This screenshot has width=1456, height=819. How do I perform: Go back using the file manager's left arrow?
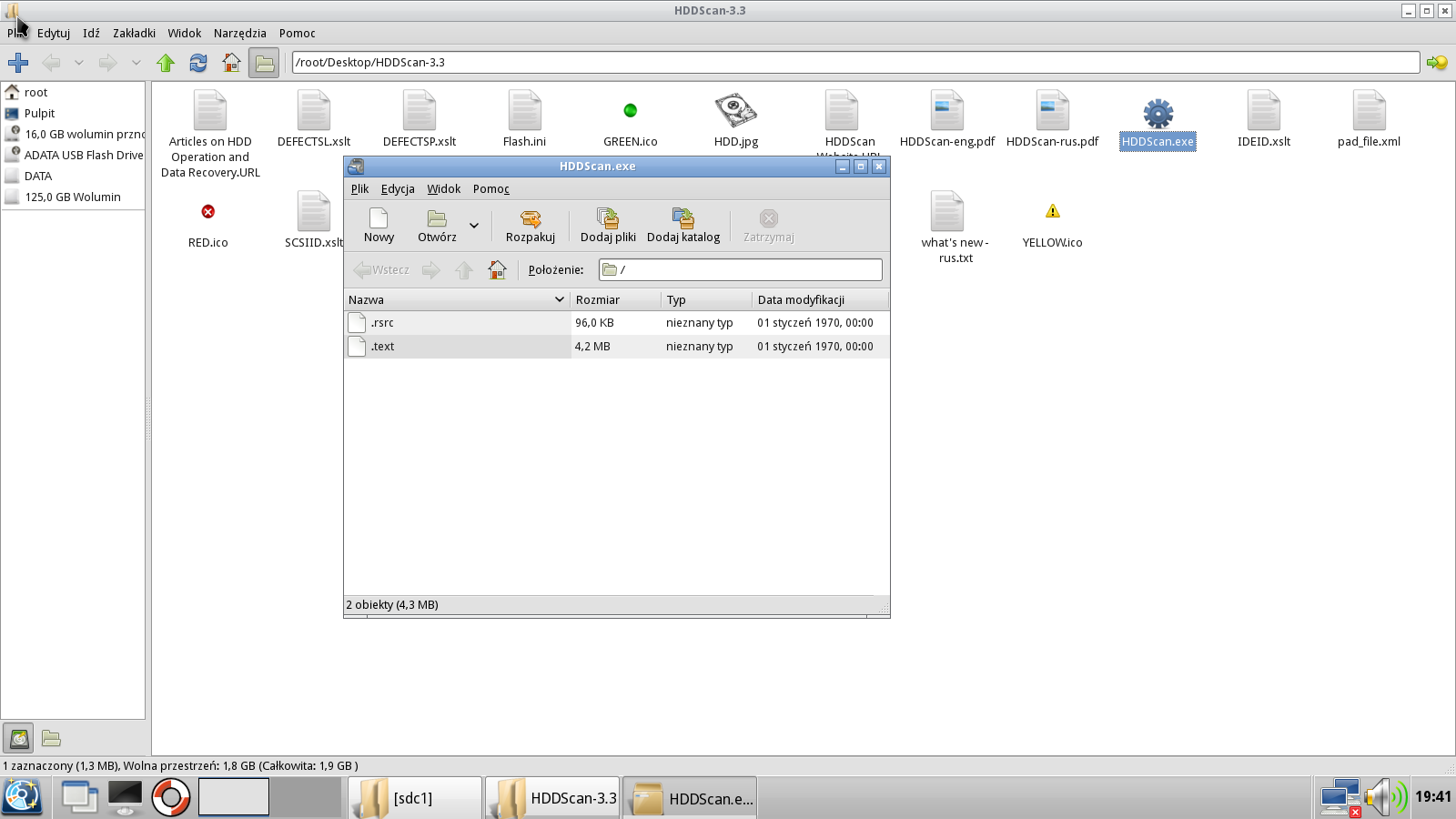point(52,63)
